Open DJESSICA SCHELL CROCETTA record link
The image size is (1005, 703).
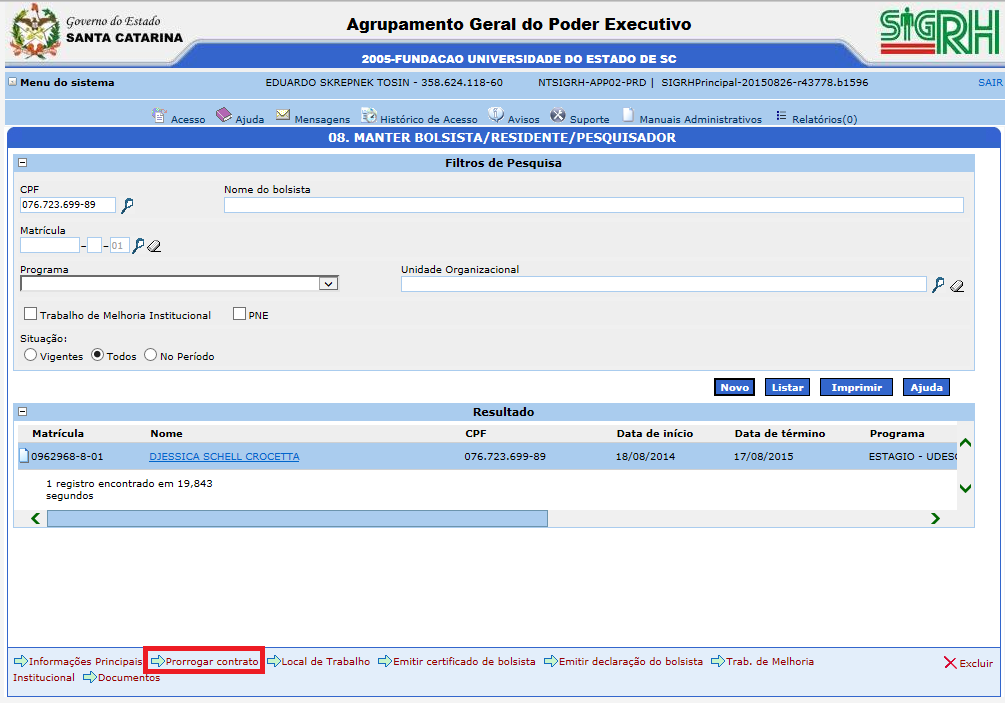(224, 457)
